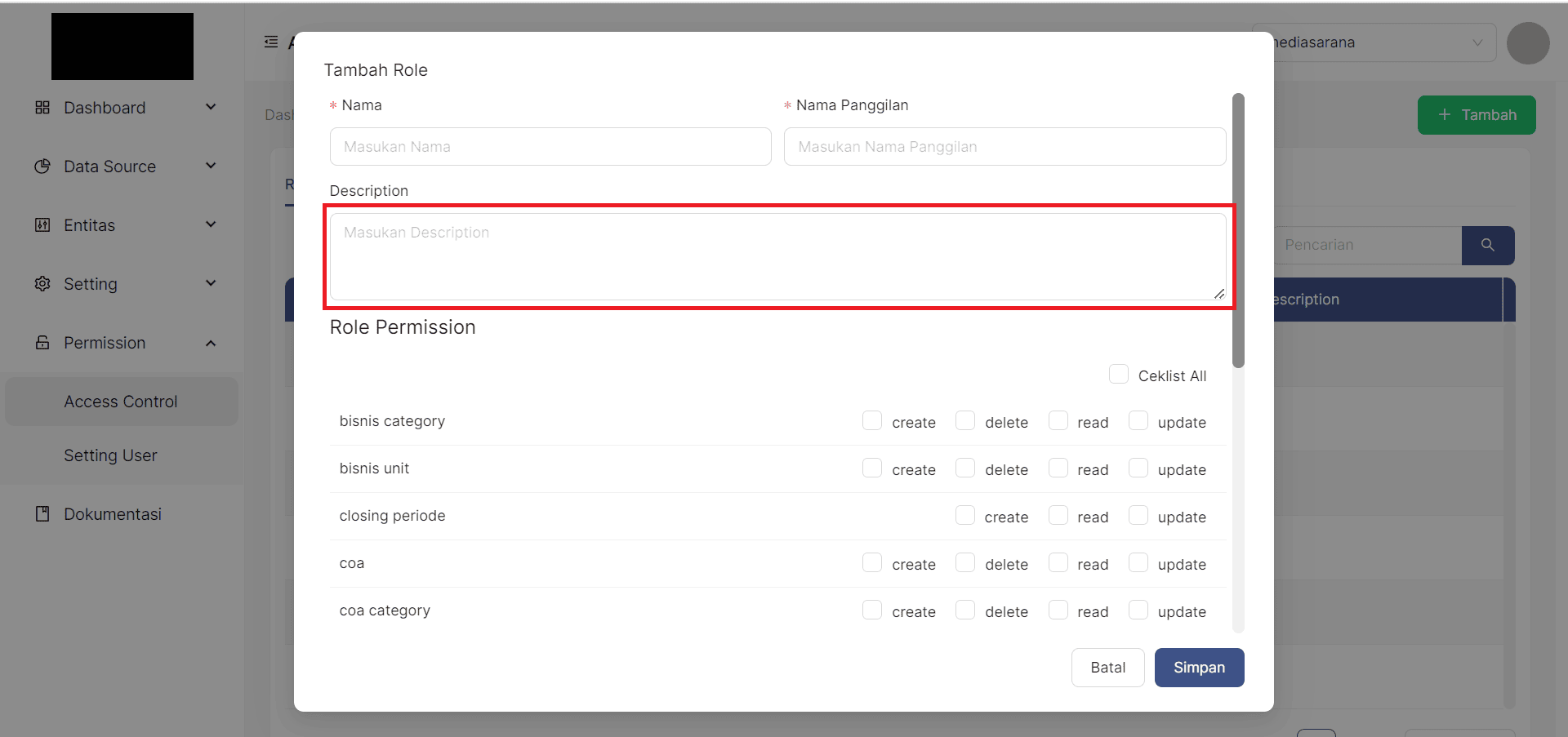Toggle the sidebar collapse hamburger icon
This screenshot has height=737, width=1568.
(271, 42)
